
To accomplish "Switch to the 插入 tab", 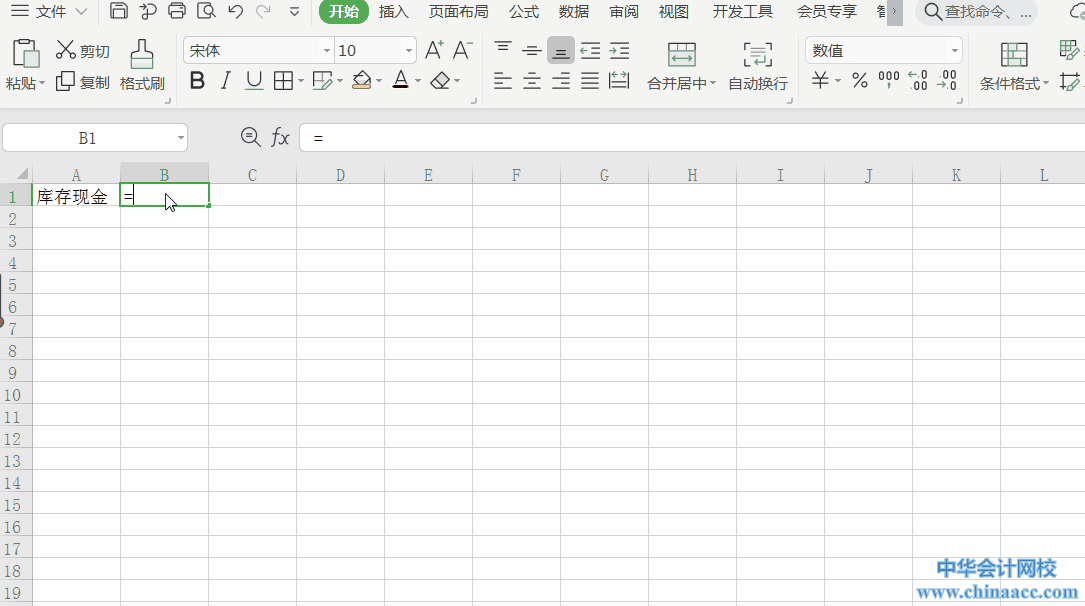I will tap(394, 12).
